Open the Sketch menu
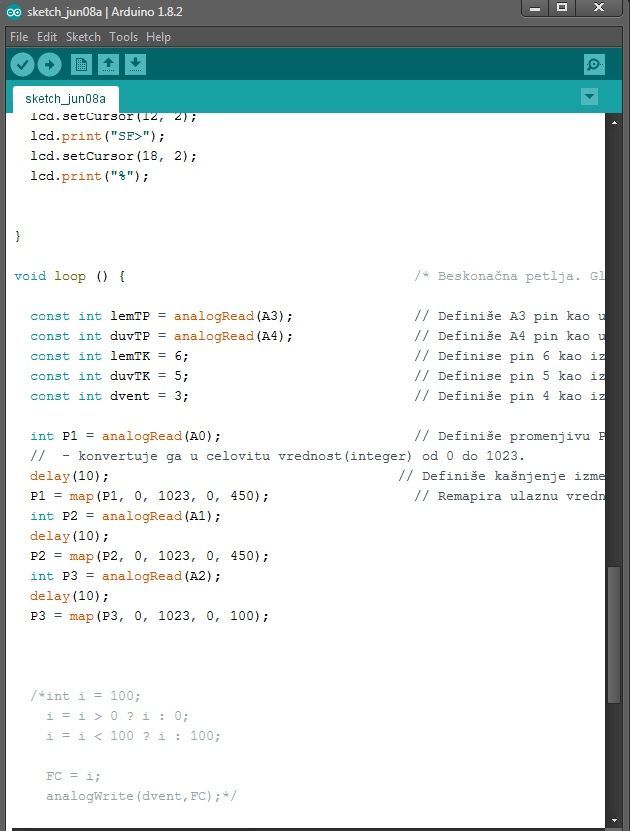The width and height of the screenshot is (630, 831). 83,37
